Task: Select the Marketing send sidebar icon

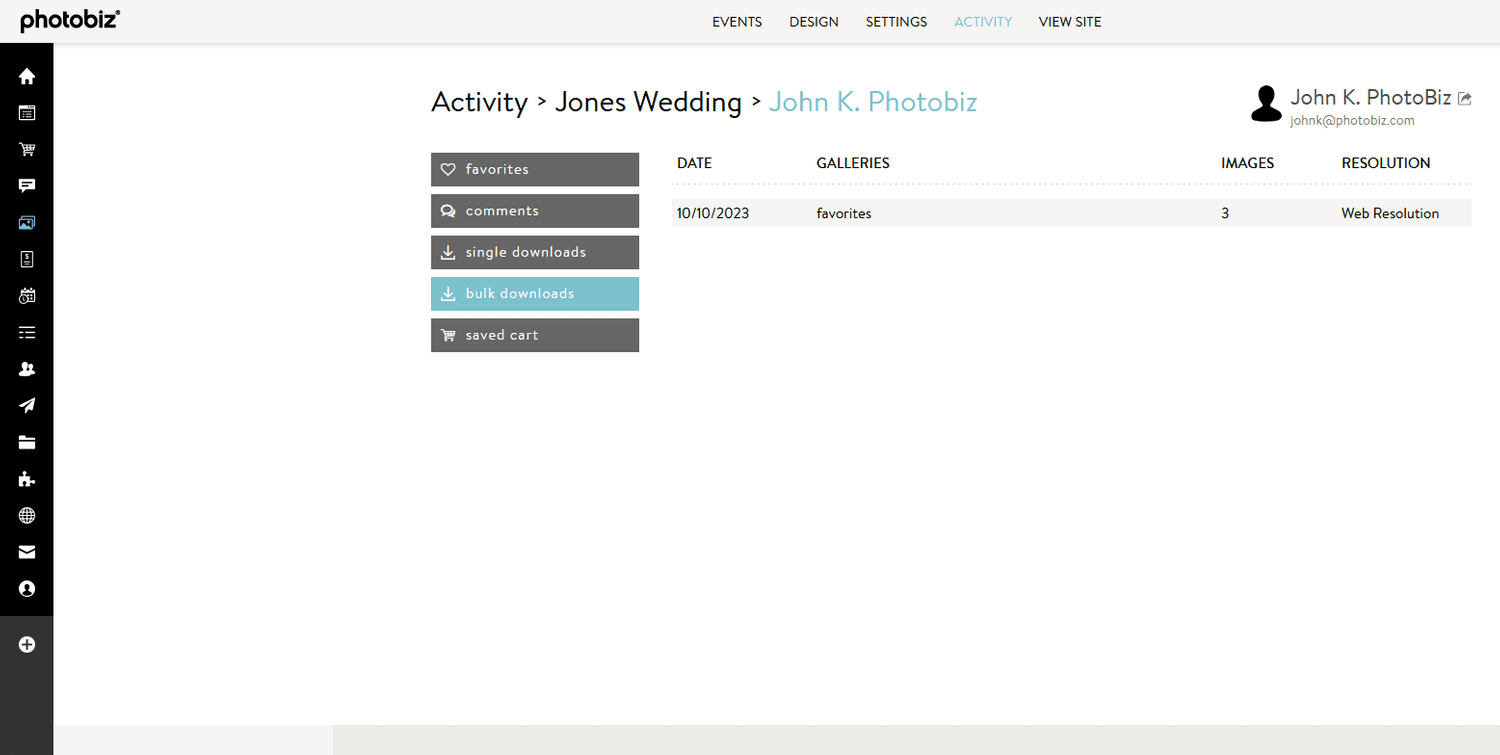Action: click(x=27, y=405)
